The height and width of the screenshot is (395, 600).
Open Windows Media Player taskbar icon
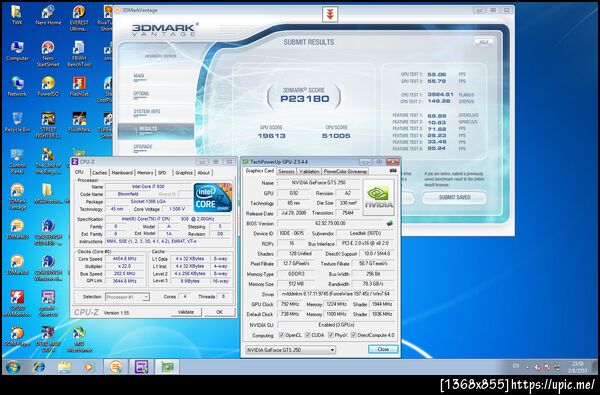tap(89, 367)
